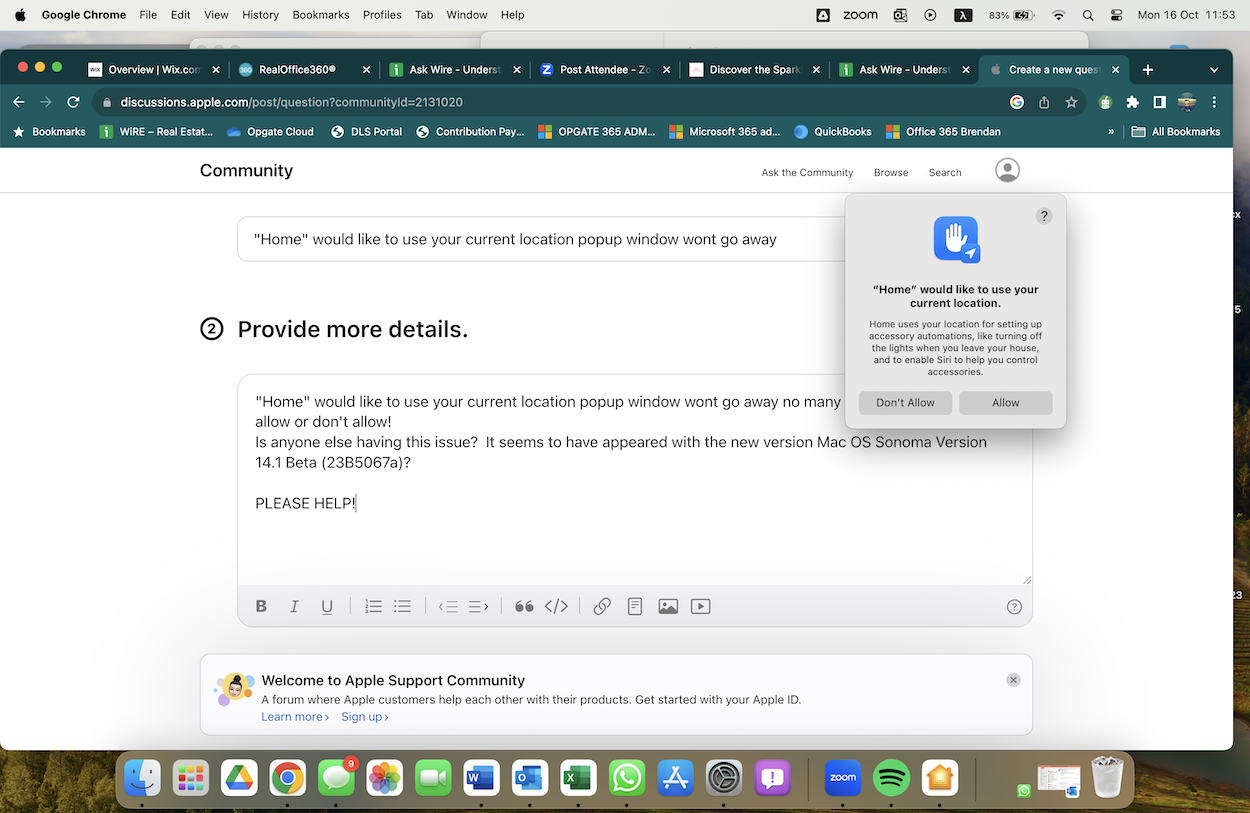Click the document attachment icon in toolbar
Viewport: 1250px width, 813px height.
pyautogui.click(x=635, y=606)
